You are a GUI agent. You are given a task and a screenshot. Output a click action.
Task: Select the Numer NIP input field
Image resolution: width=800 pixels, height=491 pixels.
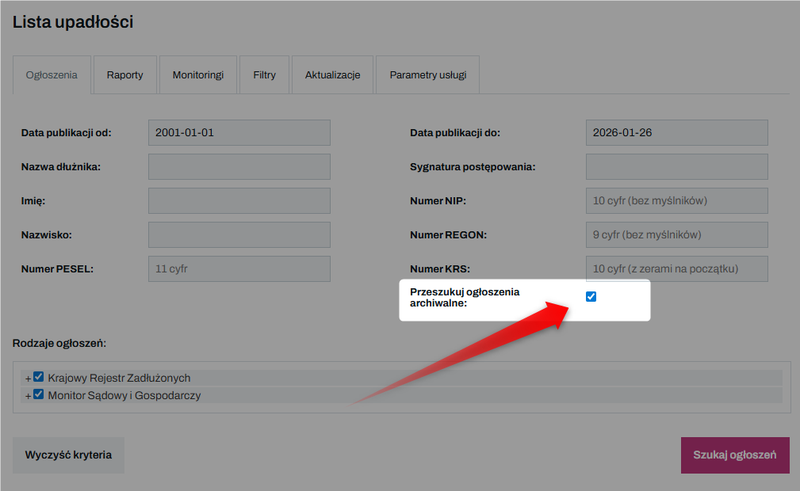click(x=676, y=201)
